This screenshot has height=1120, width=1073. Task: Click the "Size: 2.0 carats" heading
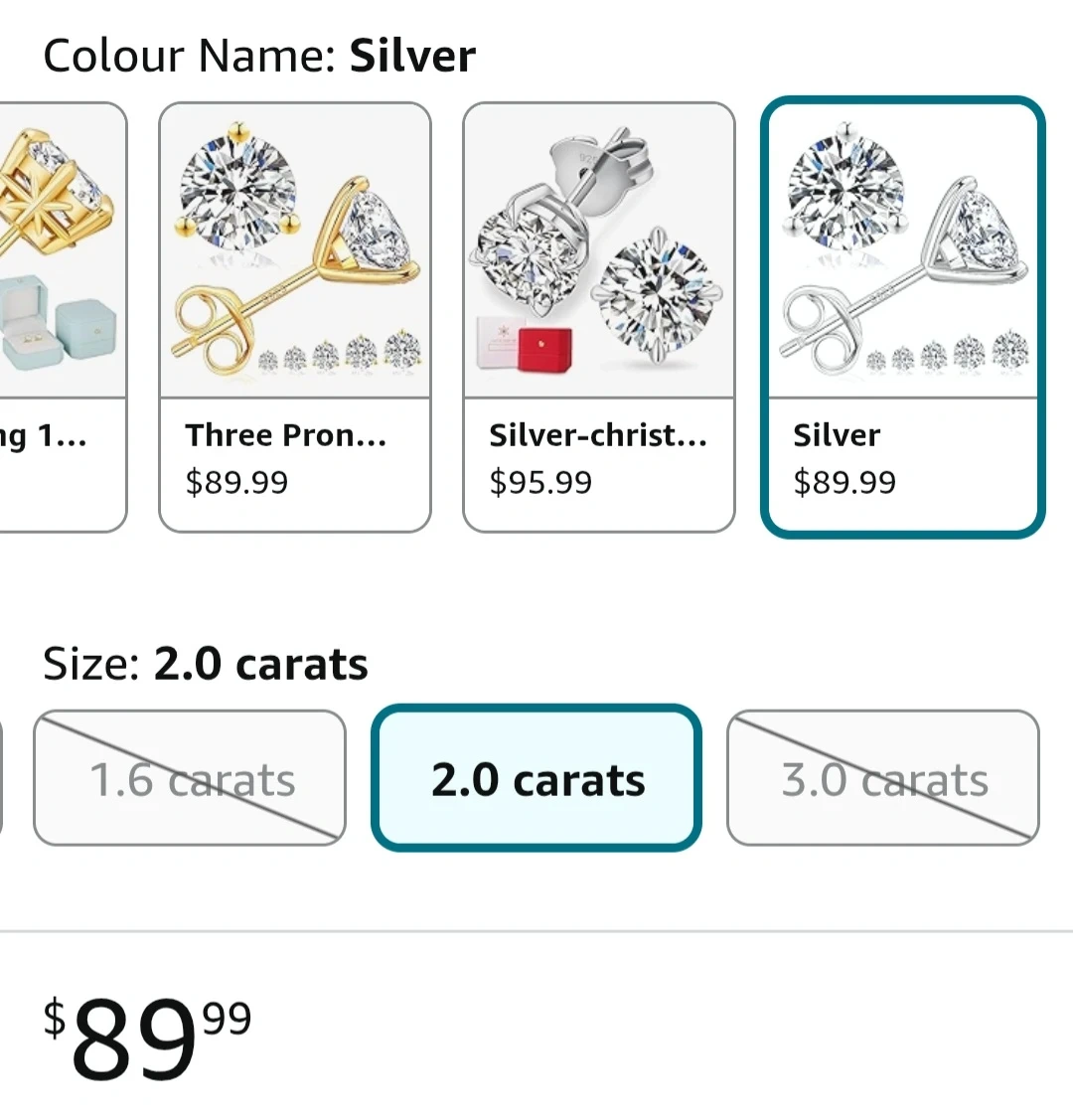tap(206, 664)
